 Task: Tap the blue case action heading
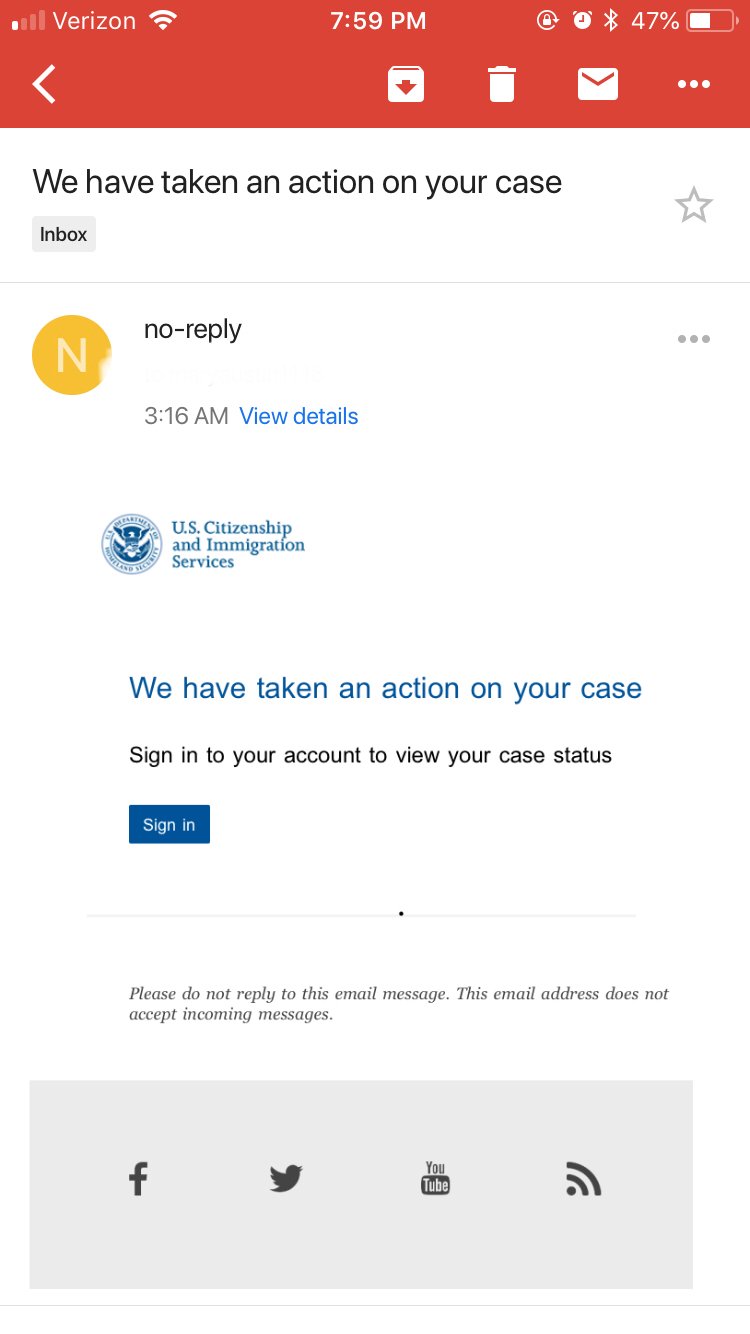[x=385, y=688]
